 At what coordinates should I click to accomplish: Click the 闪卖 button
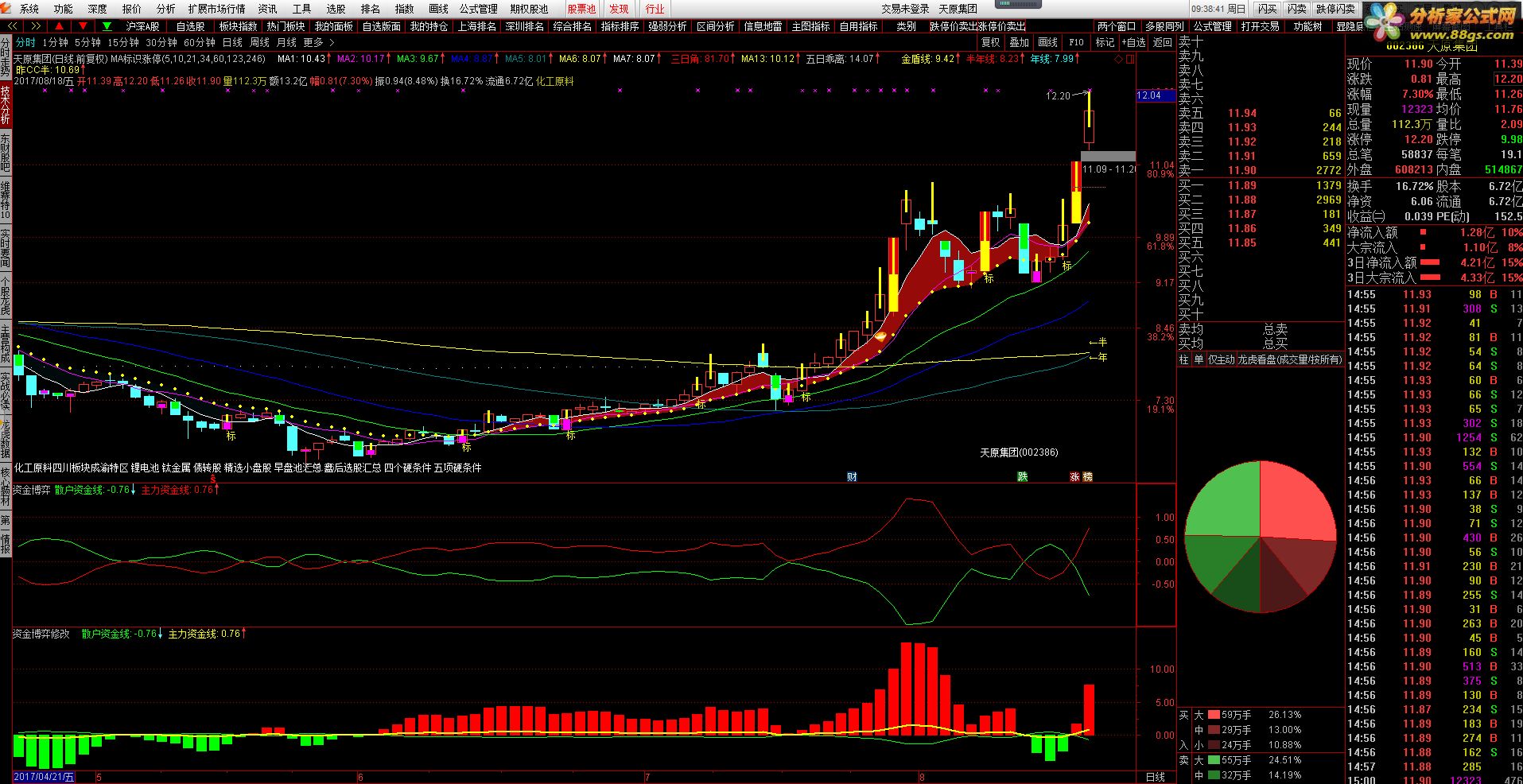(x=1297, y=9)
